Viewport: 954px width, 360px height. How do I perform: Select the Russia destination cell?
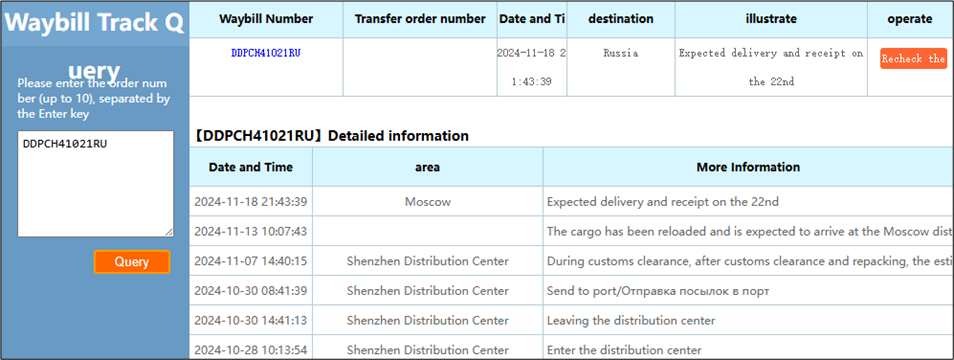click(x=621, y=53)
